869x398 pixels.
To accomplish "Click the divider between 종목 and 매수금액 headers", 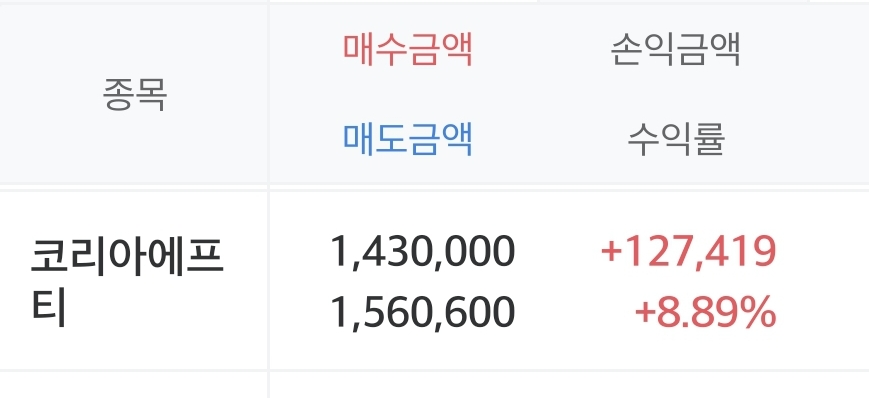I will 268,94.
